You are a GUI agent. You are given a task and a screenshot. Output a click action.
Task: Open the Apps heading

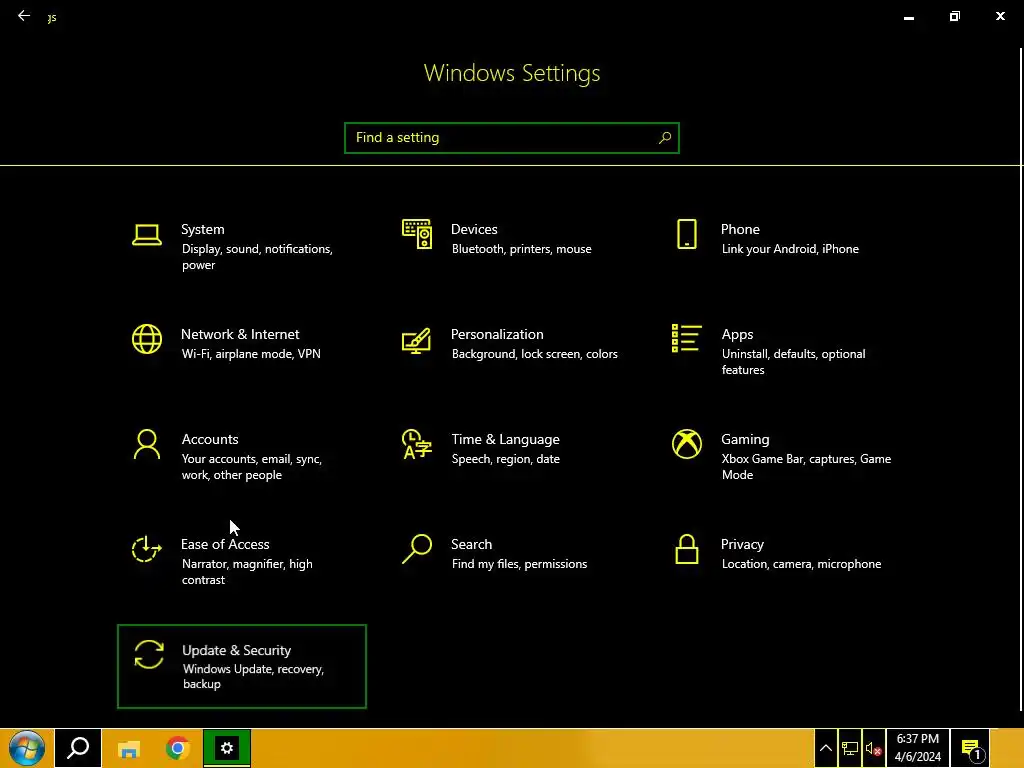tap(737, 334)
